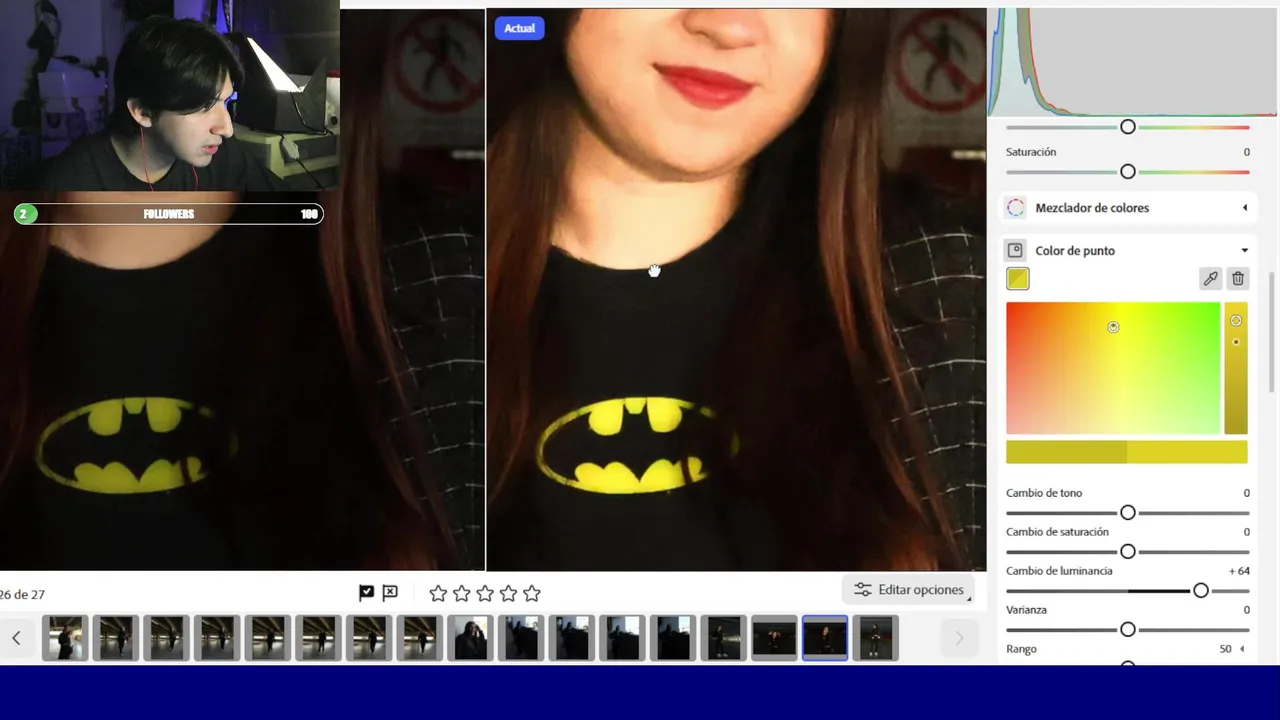Click the Mezclador de colores panel icon
This screenshot has height=720, width=1280.
point(1016,208)
